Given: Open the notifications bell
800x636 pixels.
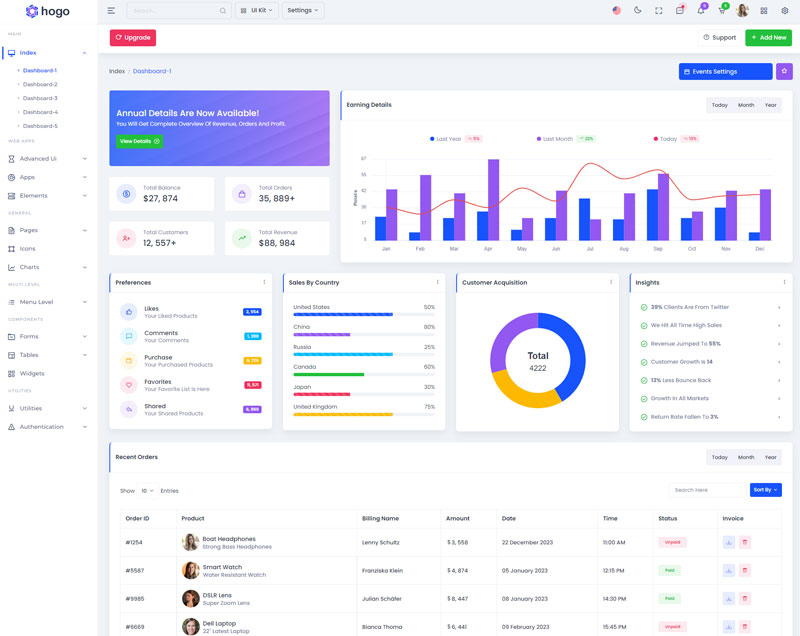Looking at the screenshot, I should [701, 11].
